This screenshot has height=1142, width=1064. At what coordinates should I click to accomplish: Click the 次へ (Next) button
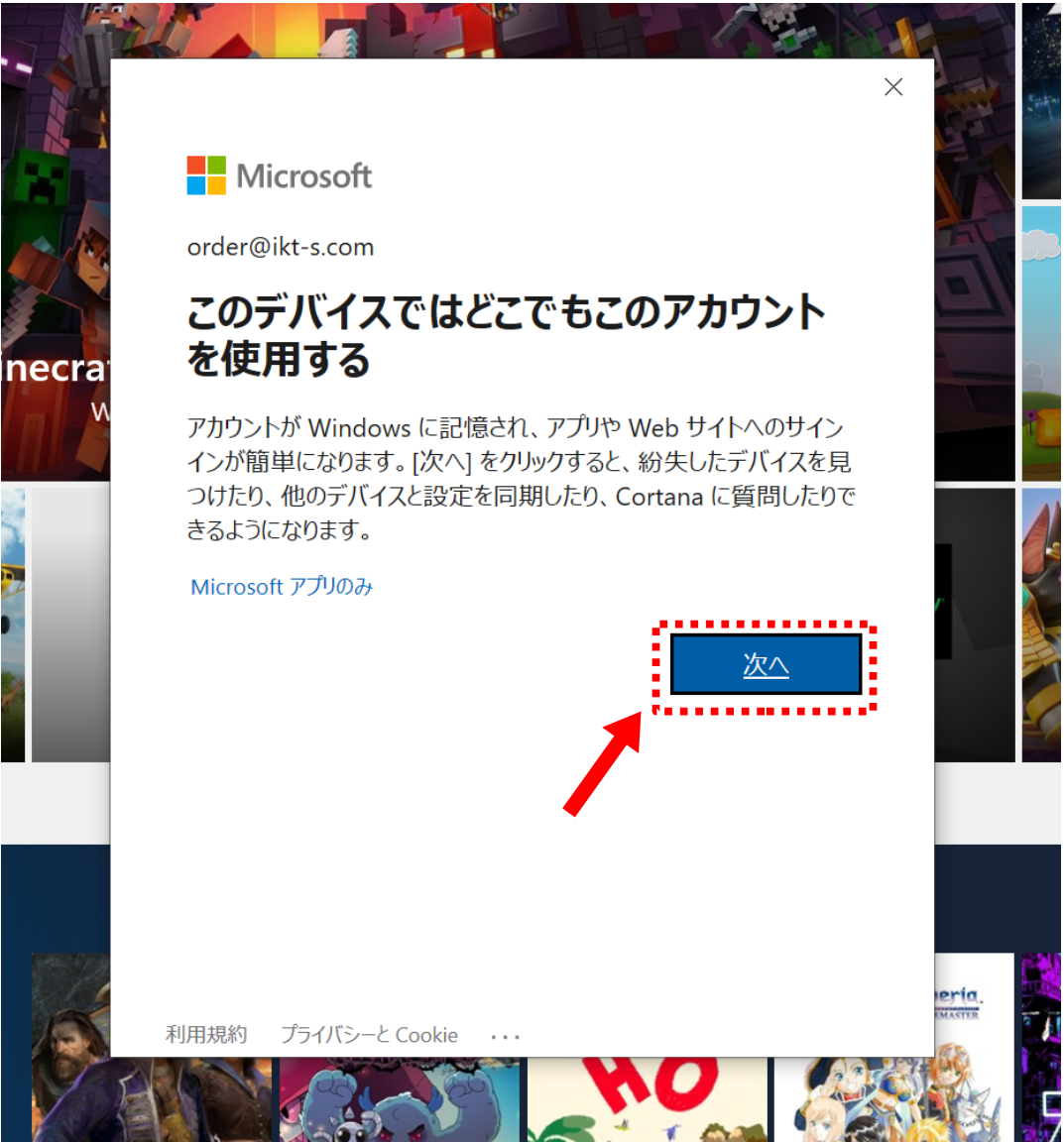[766, 665]
